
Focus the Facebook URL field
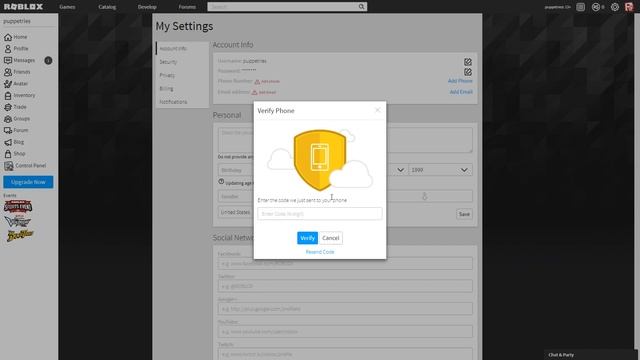(345, 263)
